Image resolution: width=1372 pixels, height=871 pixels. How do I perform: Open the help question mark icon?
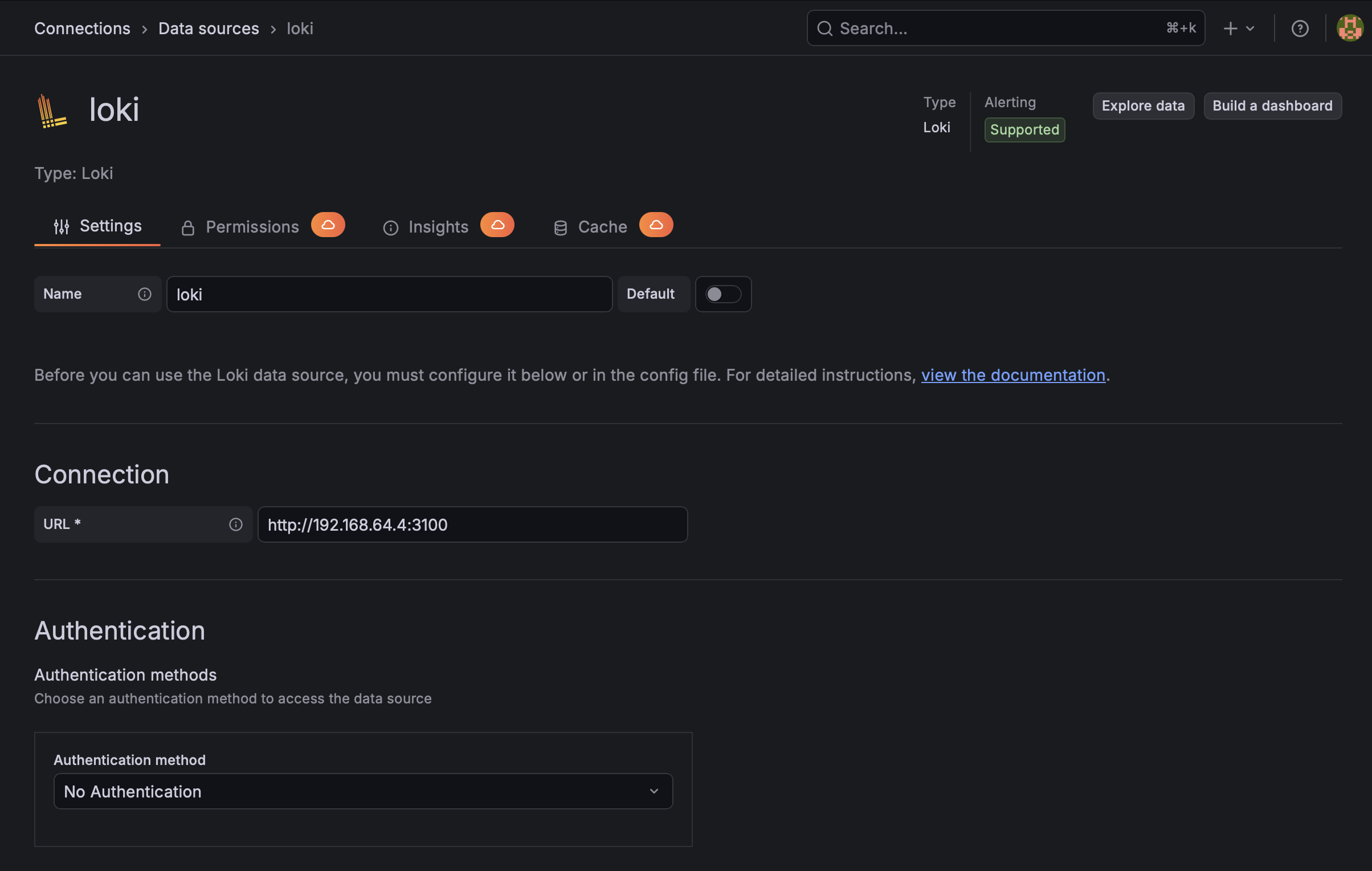pyautogui.click(x=1300, y=29)
